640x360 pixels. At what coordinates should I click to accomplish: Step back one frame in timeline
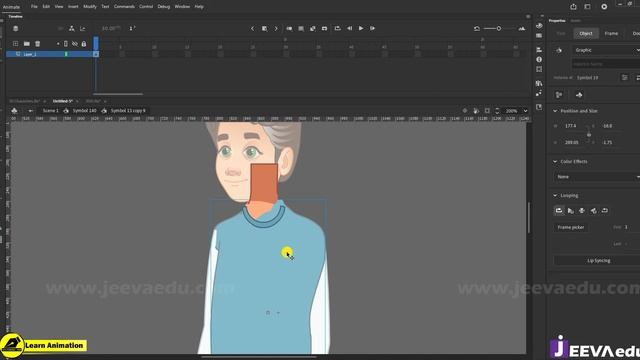349,28
